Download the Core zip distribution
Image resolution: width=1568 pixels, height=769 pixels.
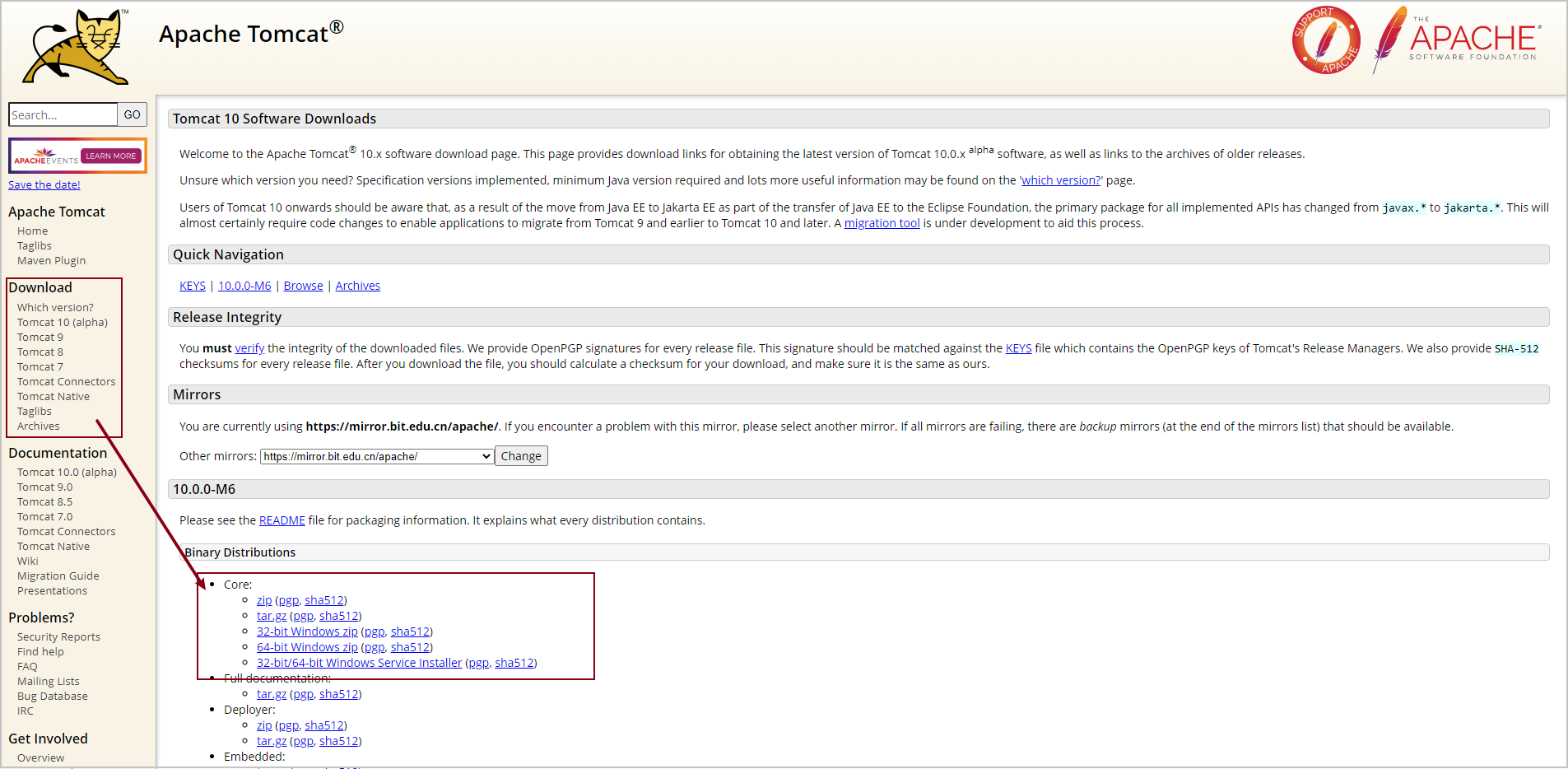264,600
